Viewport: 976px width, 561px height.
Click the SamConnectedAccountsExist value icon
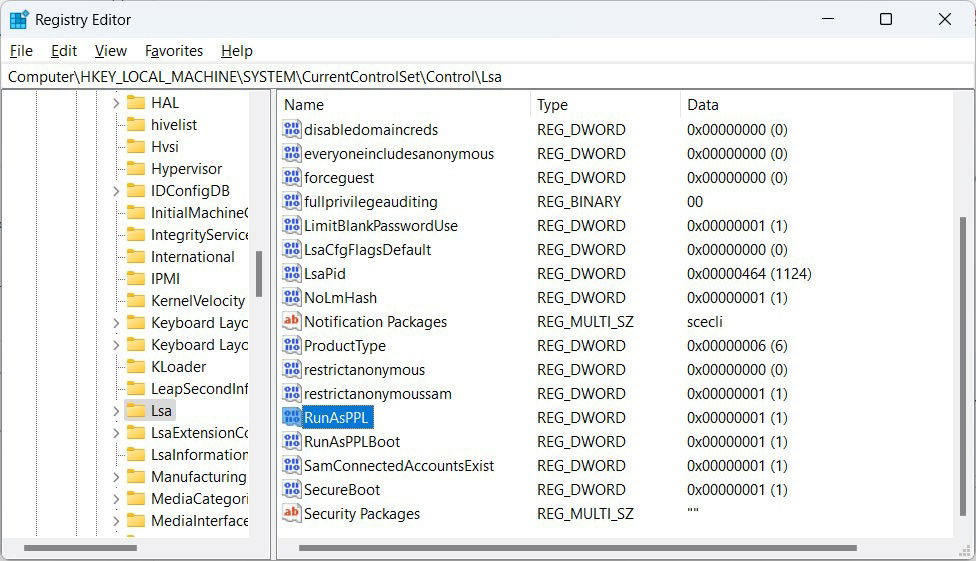click(x=291, y=465)
